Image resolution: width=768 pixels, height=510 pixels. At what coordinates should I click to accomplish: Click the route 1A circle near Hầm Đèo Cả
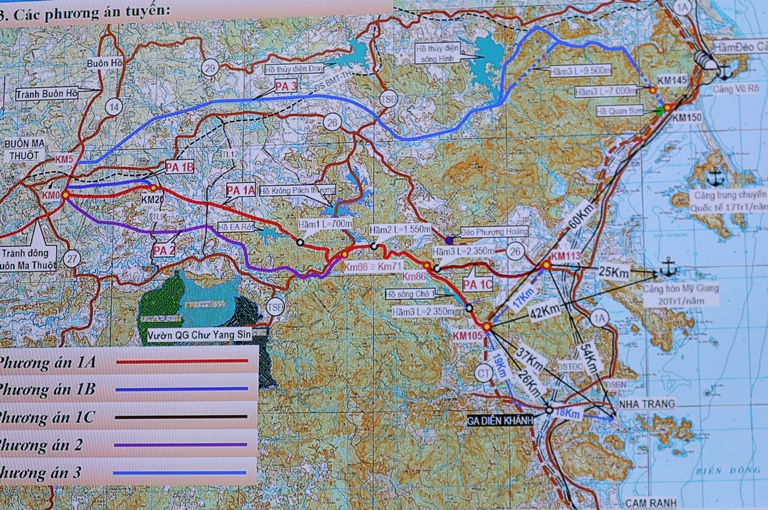tap(683, 8)
